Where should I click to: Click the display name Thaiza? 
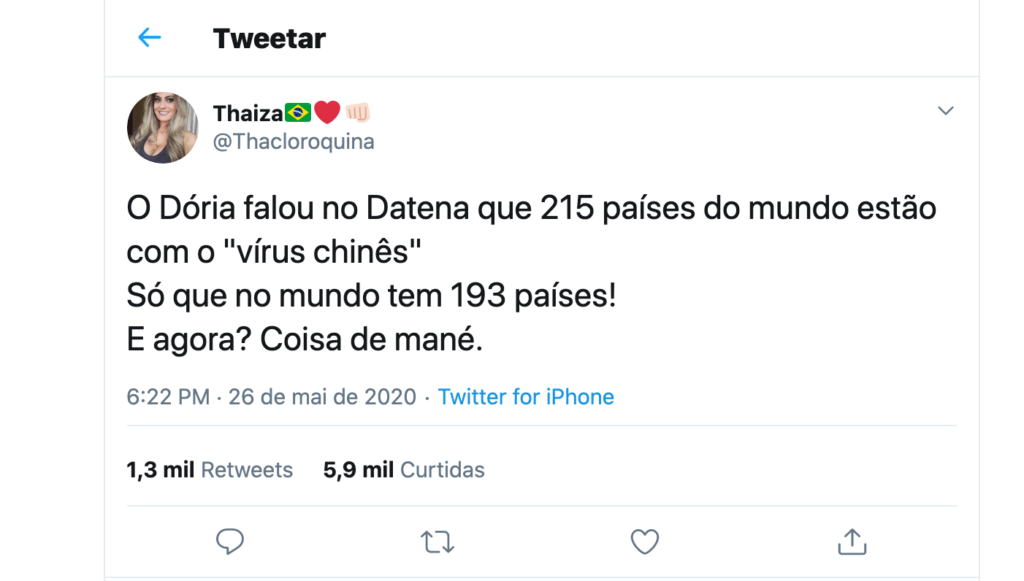pos(248,113)
